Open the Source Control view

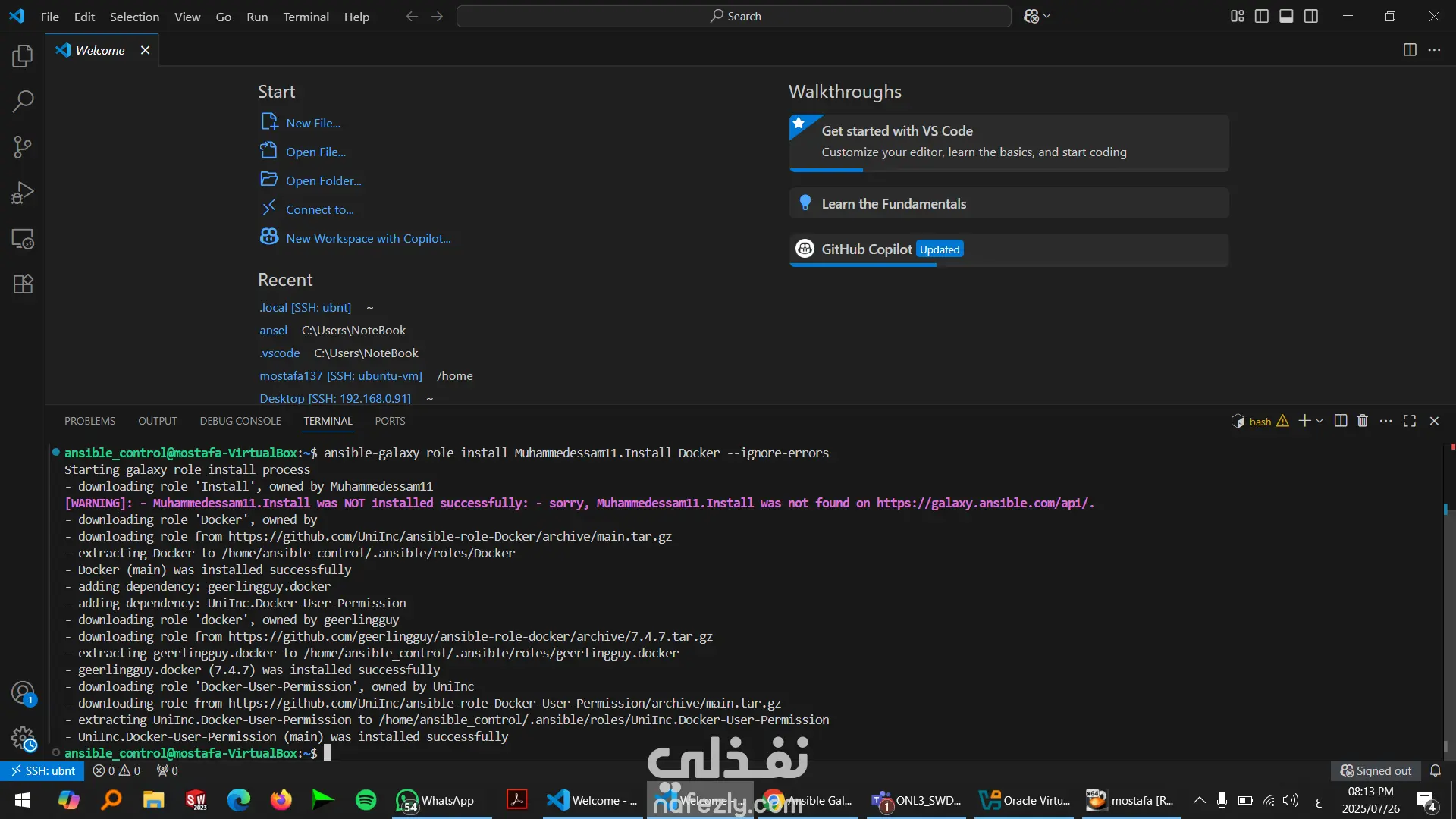point(23,147)
